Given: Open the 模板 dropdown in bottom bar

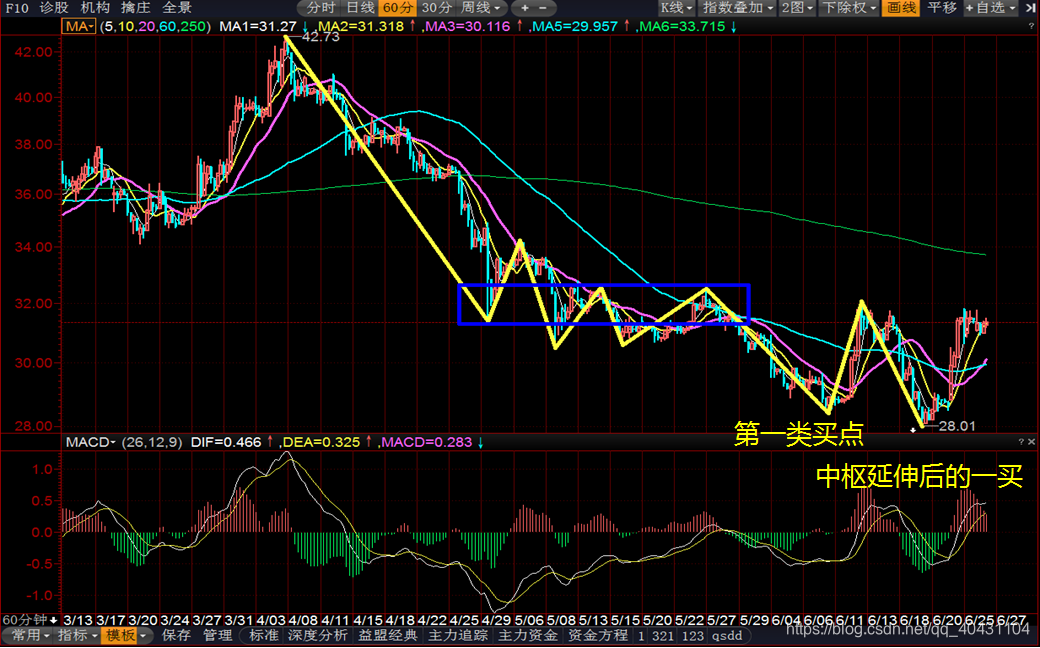Looking at the screenshot, I should pos(125,635).
